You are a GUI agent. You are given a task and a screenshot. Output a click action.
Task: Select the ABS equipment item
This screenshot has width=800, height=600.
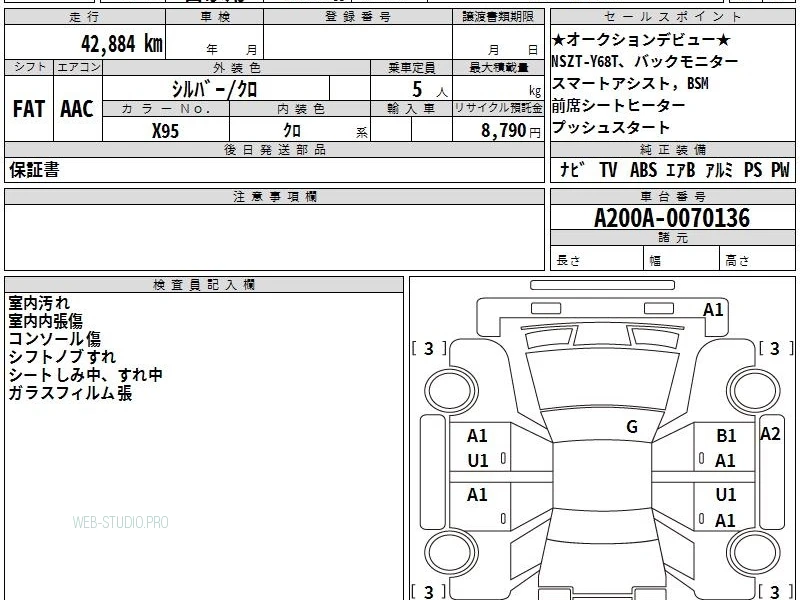click(x=643, y=169)
